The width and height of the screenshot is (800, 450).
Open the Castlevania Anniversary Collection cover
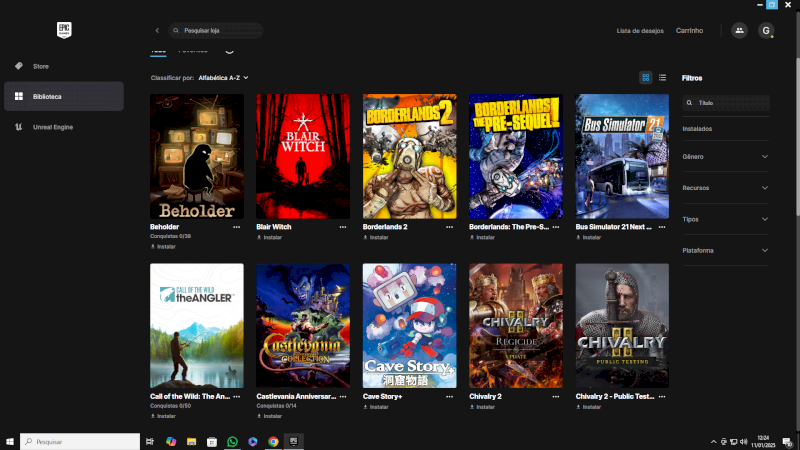click(303, 326)
